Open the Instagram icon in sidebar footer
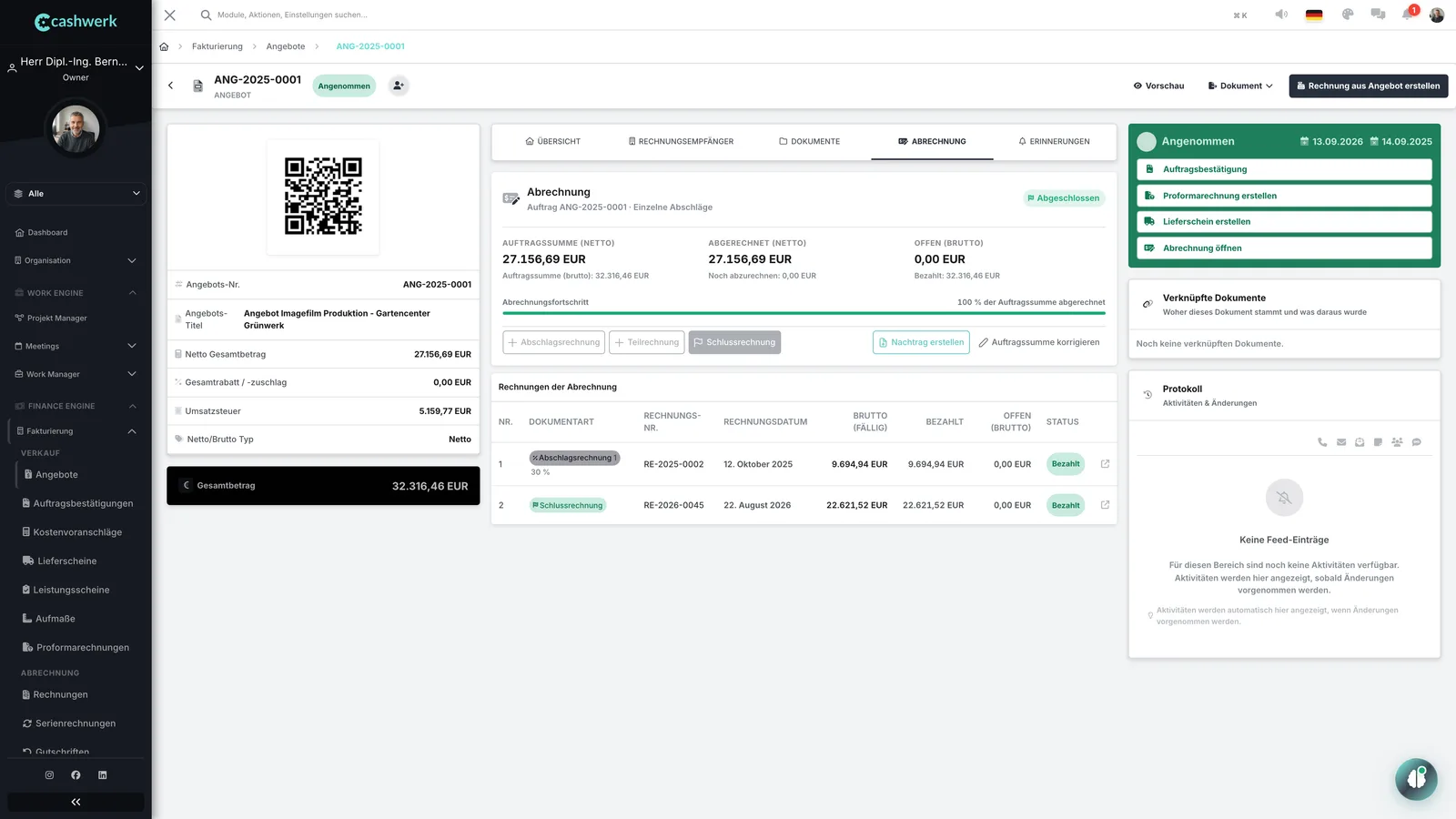 click(x=49, y=775)
